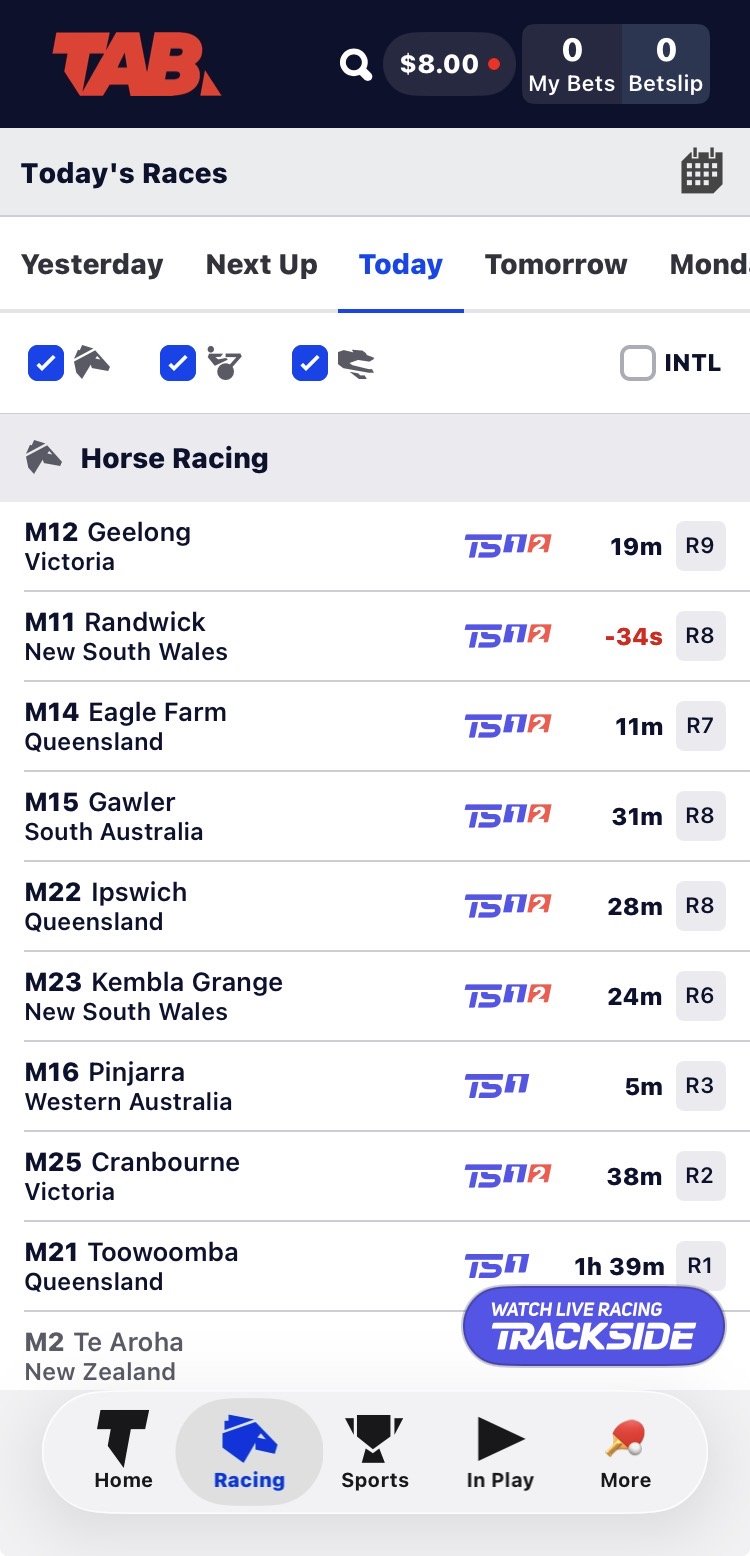Open the $8.00 account balance
The height and width of the screenshot is (1556, 750).
pos(449,65)
